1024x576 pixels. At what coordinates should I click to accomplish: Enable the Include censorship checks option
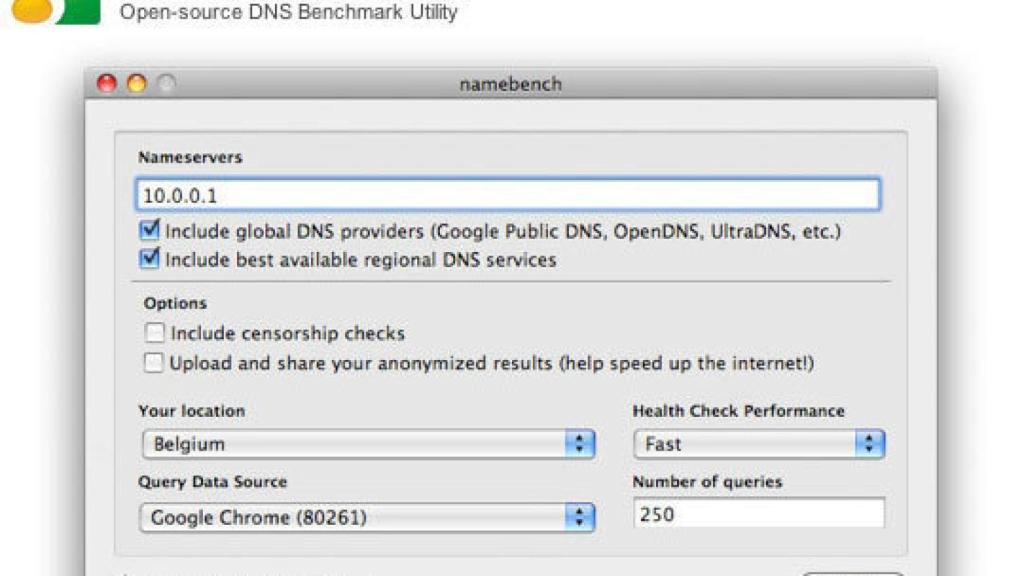[153, 333]
